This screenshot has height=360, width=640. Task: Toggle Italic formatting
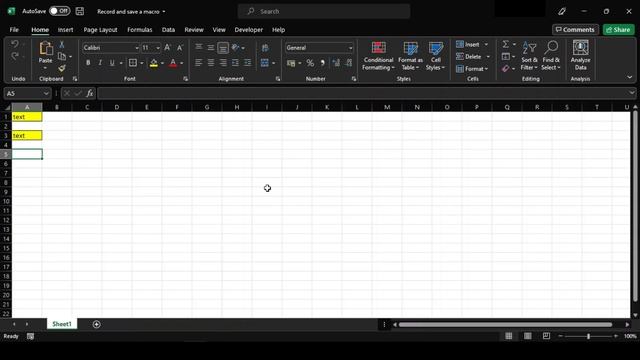(x=100, y=63)
